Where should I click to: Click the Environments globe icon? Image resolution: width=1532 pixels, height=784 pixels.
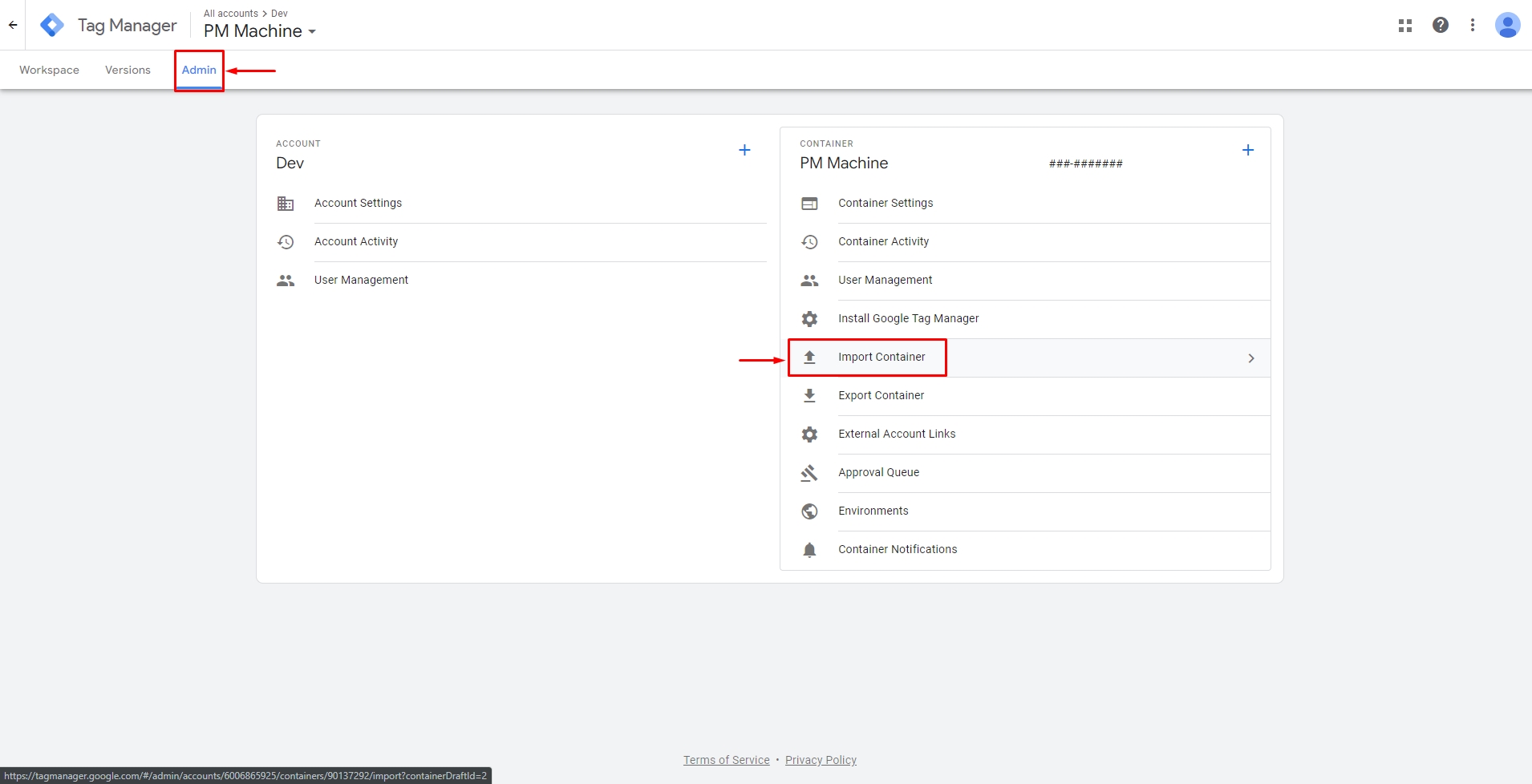[x=810, y=511]
